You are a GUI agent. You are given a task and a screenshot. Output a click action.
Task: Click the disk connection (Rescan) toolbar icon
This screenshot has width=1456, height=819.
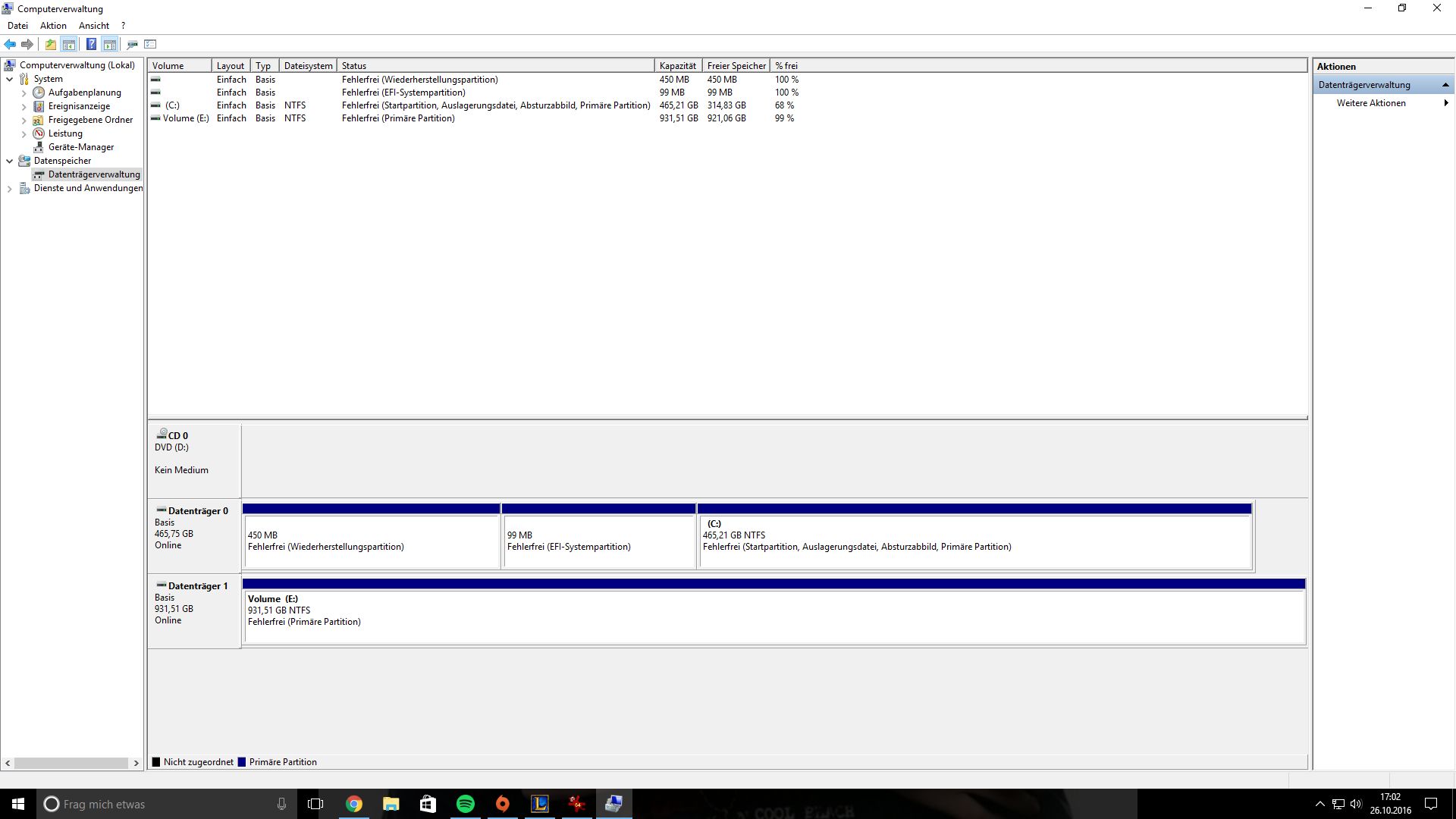pyautogui.click(x=132, y=44)
